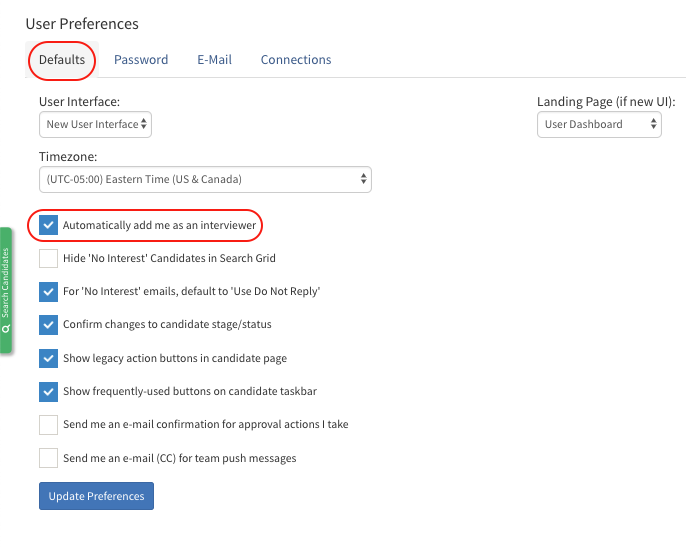The height and width of the screenshot is (547, 686).
Task: Click the 'Automatically add me as an interviewer' label
Action: (x=159, y=225)
